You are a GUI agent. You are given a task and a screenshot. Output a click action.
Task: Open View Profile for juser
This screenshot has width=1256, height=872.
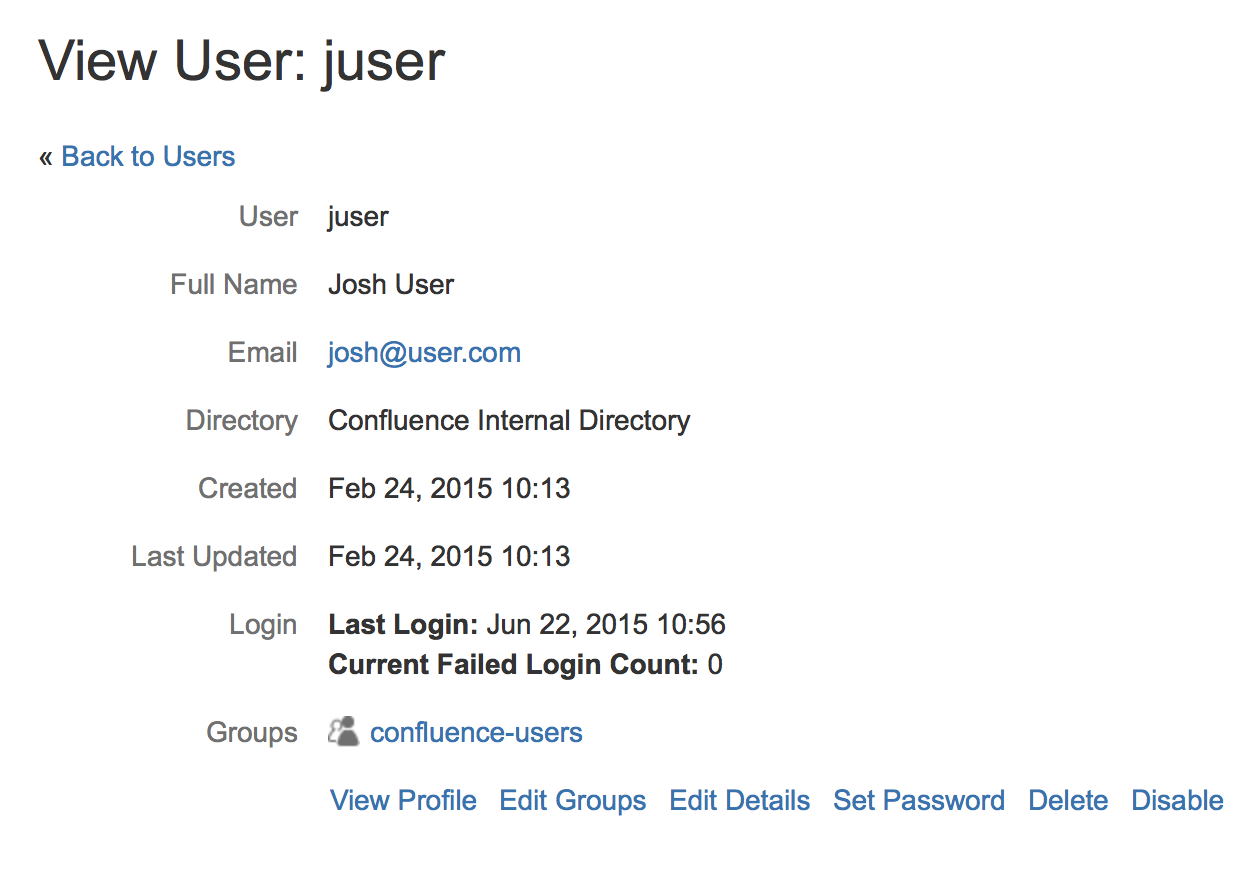(403, 801)
